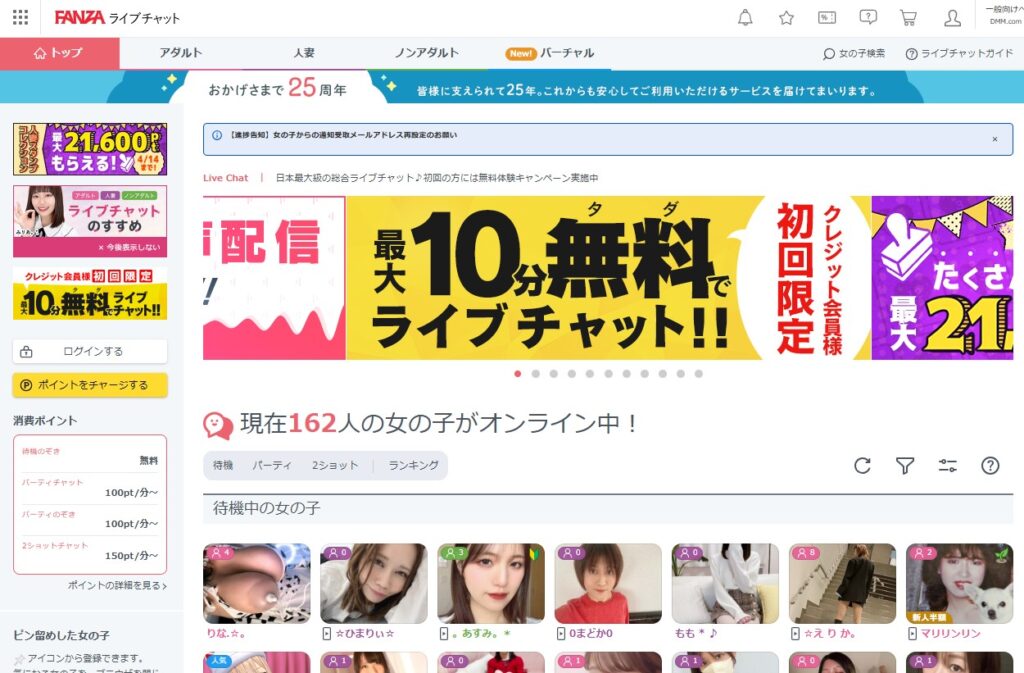Open the filter funnel icon
The image size is (1024, 673).
[x=904, y=465]
